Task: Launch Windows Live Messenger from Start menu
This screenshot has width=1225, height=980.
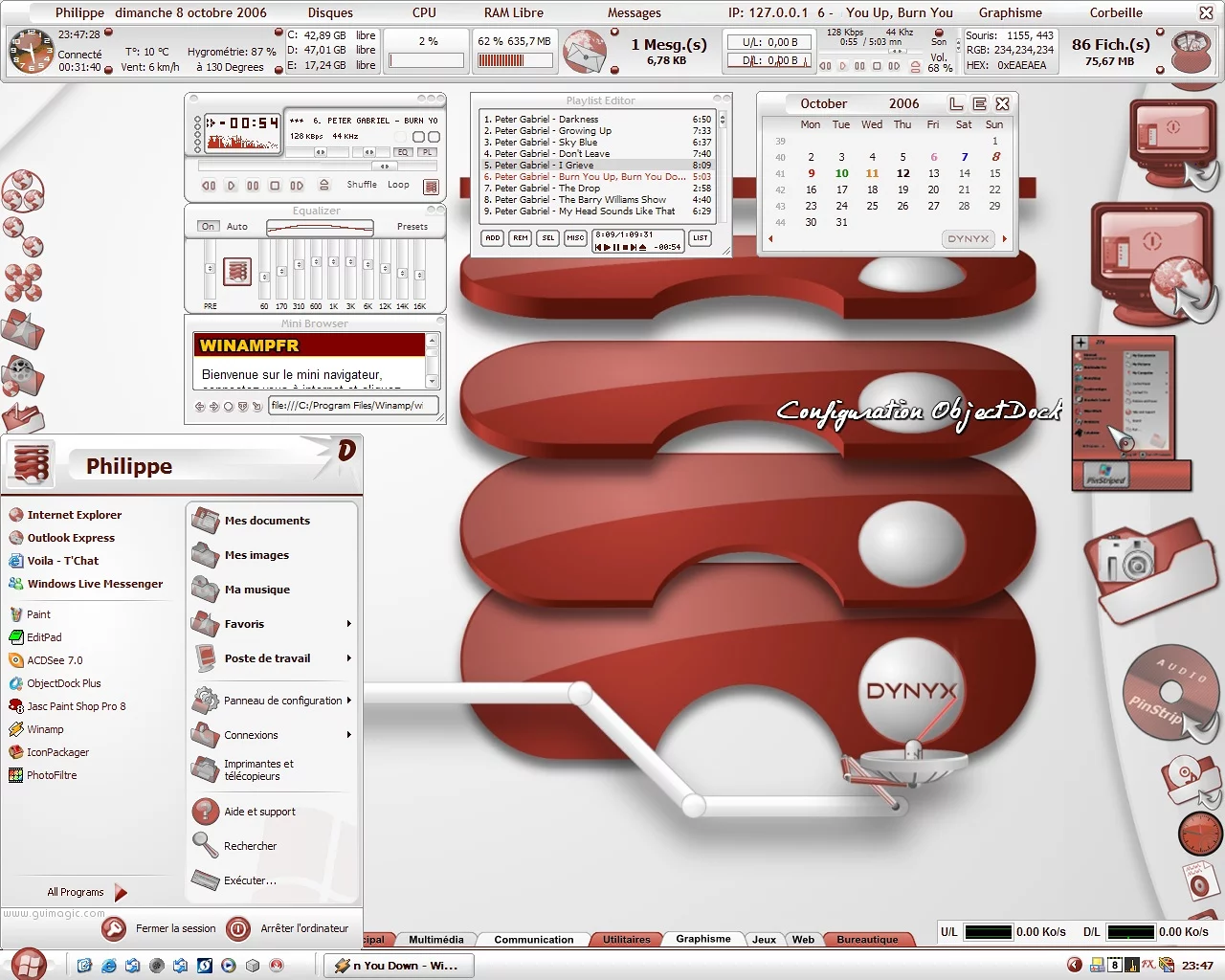Action: [x=95, y=584]
